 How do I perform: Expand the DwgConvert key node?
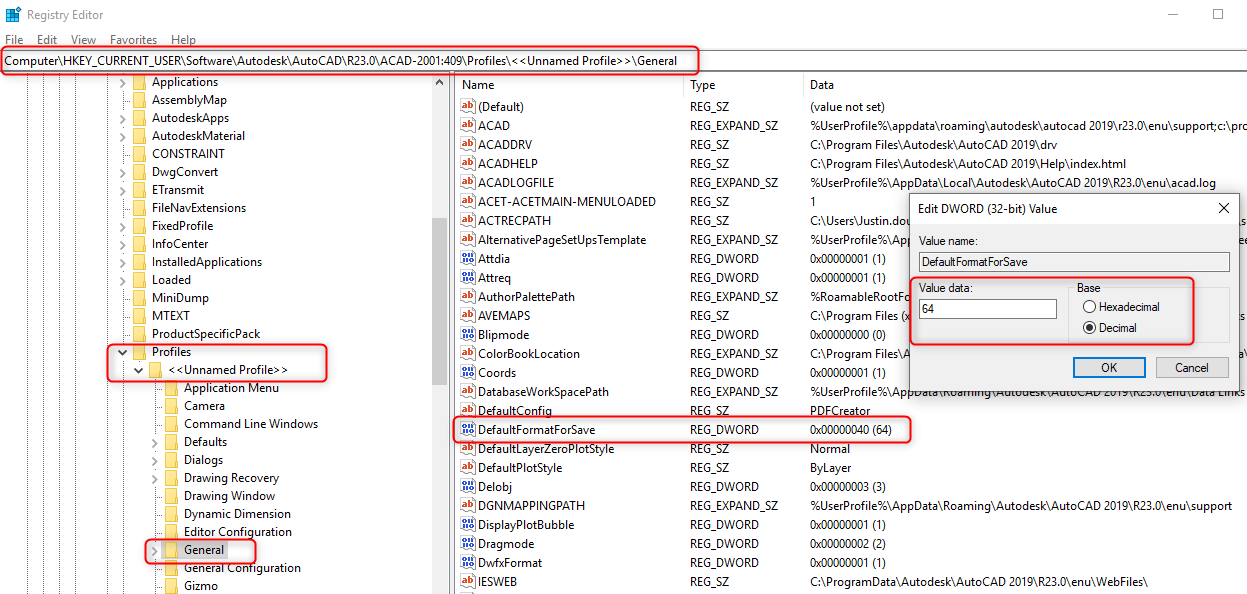tap(122, 172)
